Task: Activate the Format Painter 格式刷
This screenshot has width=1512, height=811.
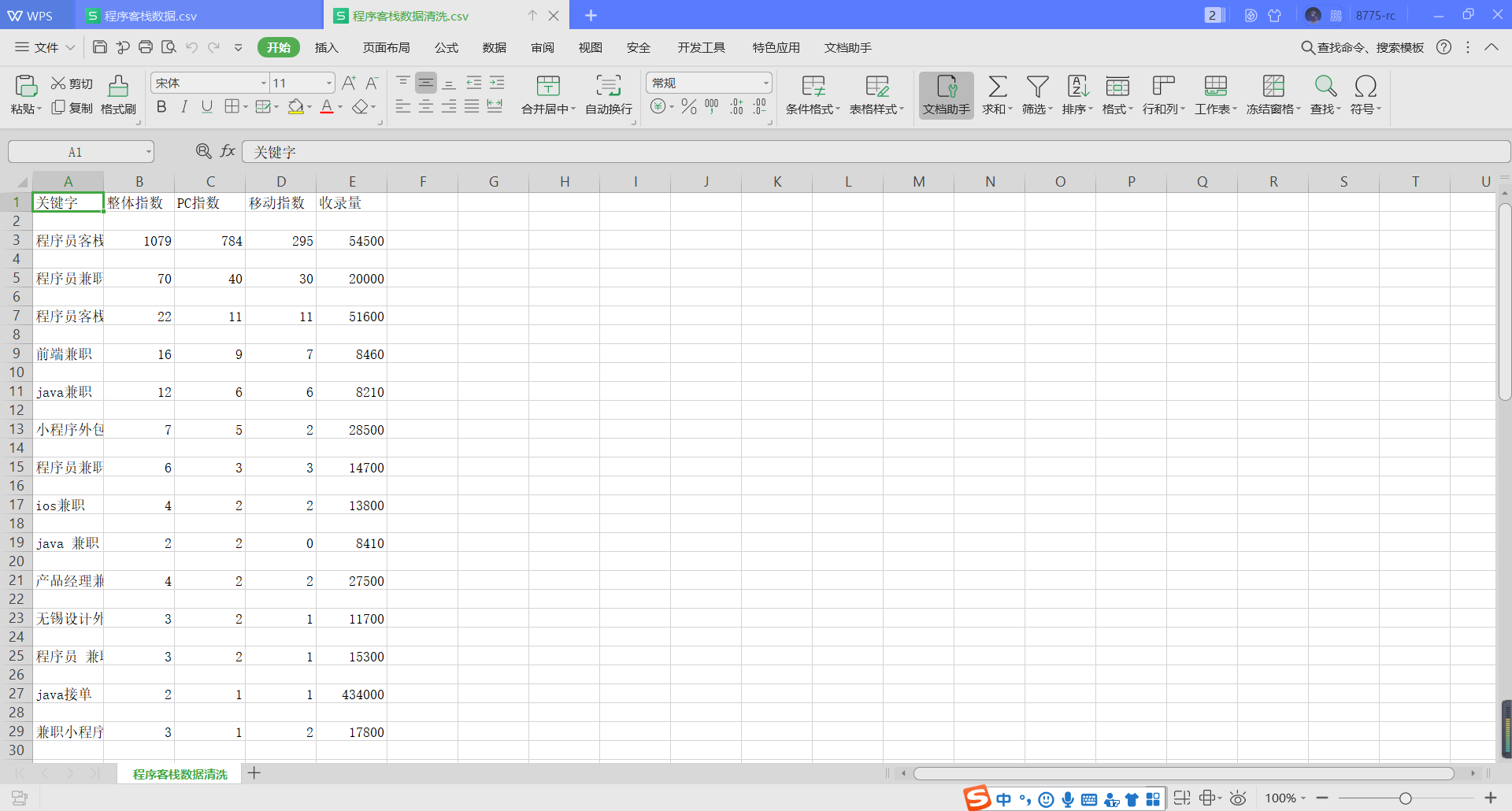Action: pos(118,94)
